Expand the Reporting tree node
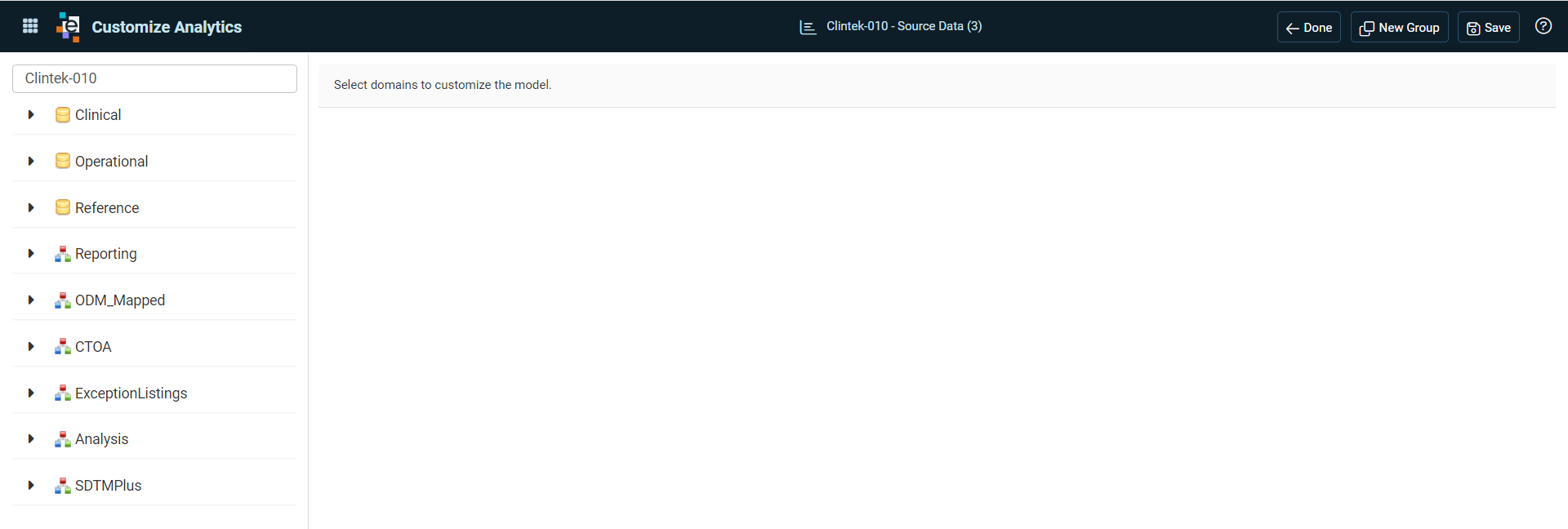 click(x=31, y=254)
